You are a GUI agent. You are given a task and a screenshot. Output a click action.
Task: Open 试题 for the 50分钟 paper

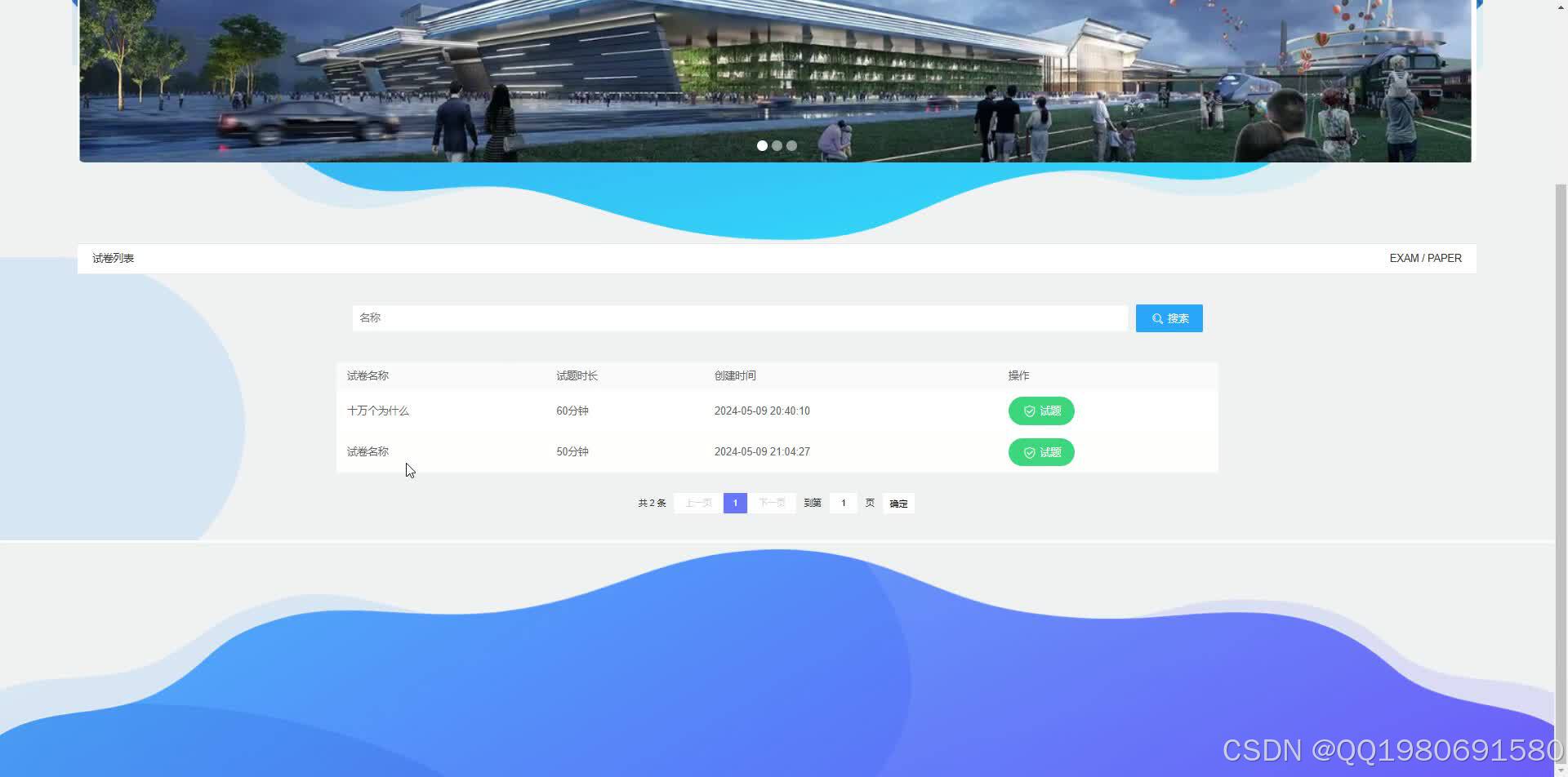1041,452
